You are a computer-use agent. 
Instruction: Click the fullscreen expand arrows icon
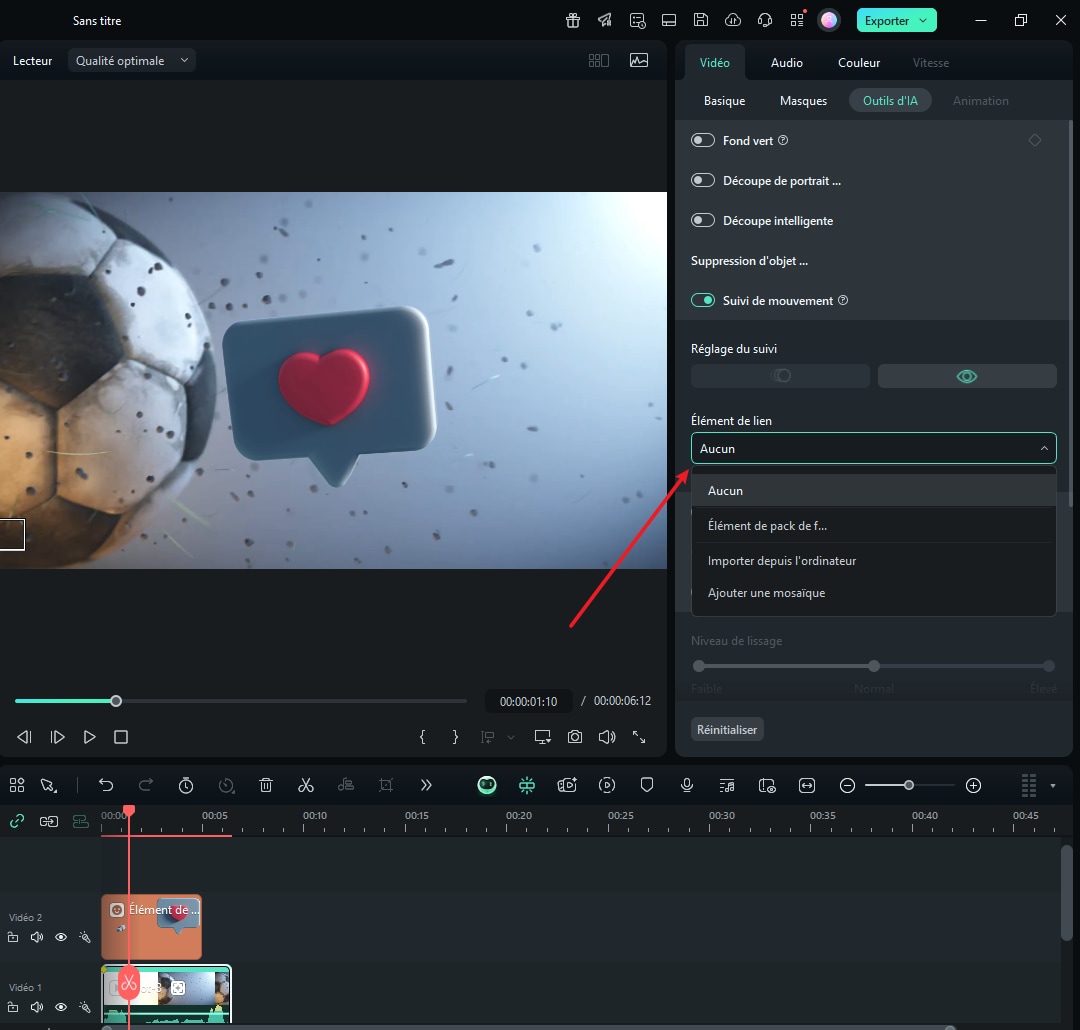[x=639, y=737]
